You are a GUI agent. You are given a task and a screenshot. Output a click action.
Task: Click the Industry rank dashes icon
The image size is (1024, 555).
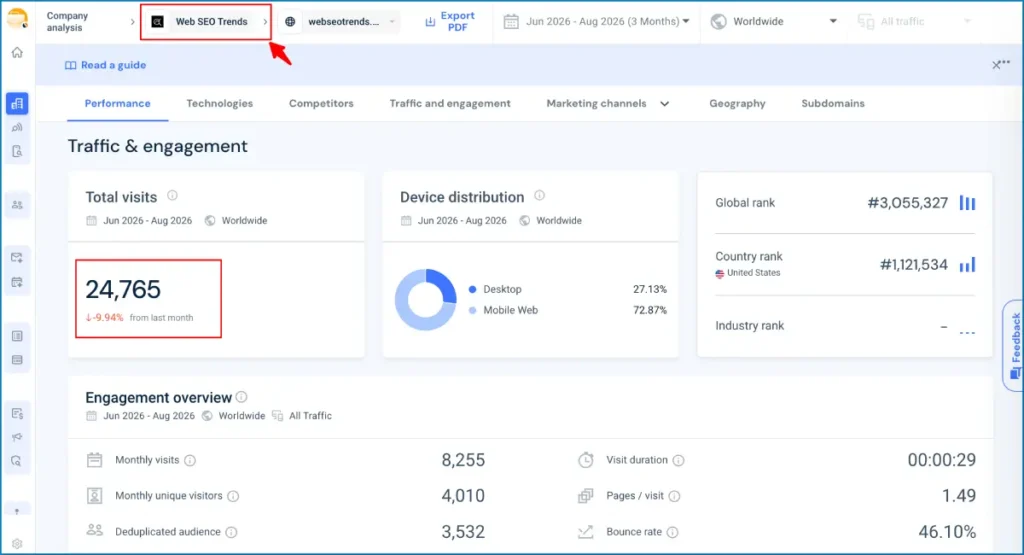[x=967, y=332]
